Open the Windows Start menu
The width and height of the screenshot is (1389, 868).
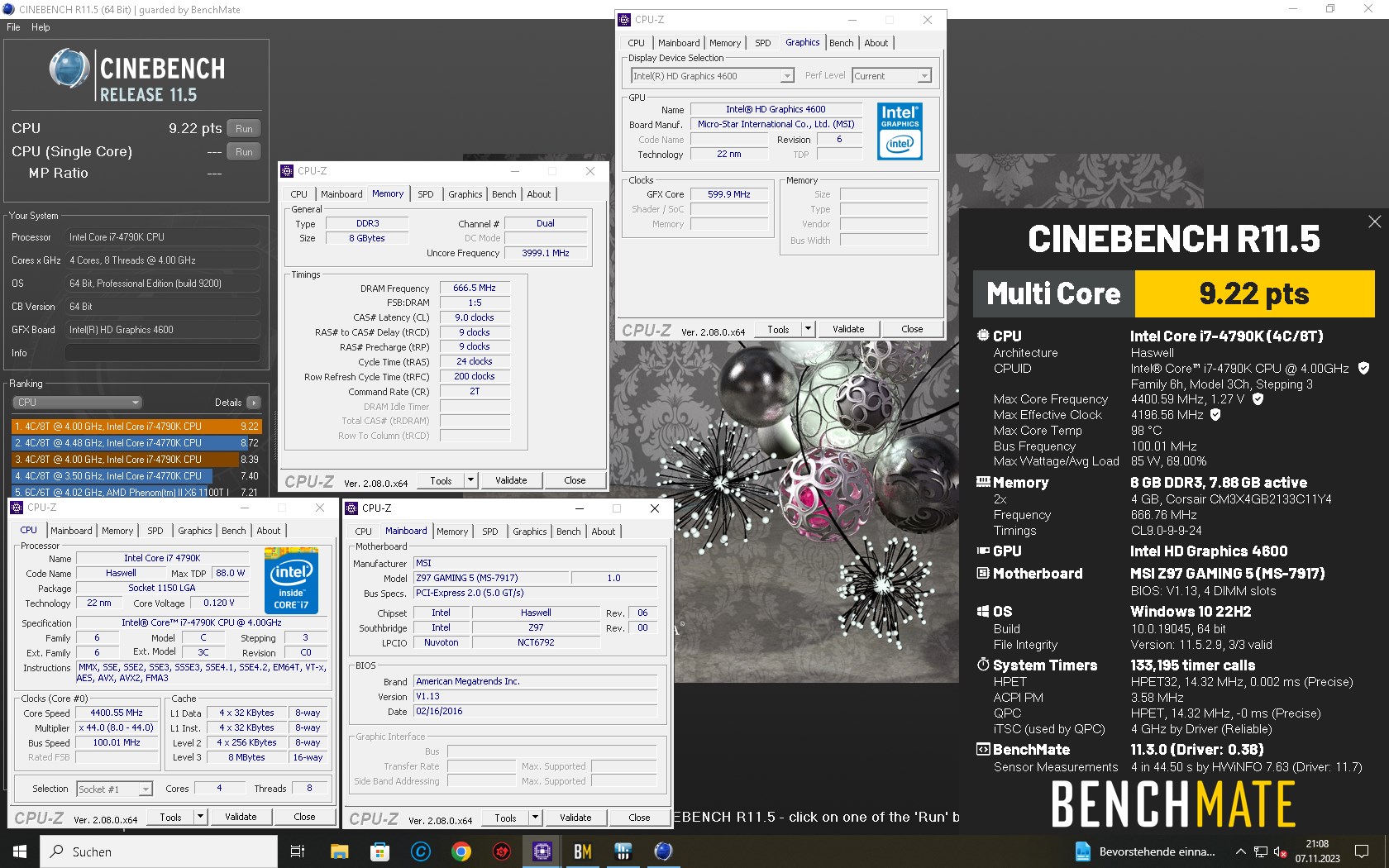tap(20, 851)
